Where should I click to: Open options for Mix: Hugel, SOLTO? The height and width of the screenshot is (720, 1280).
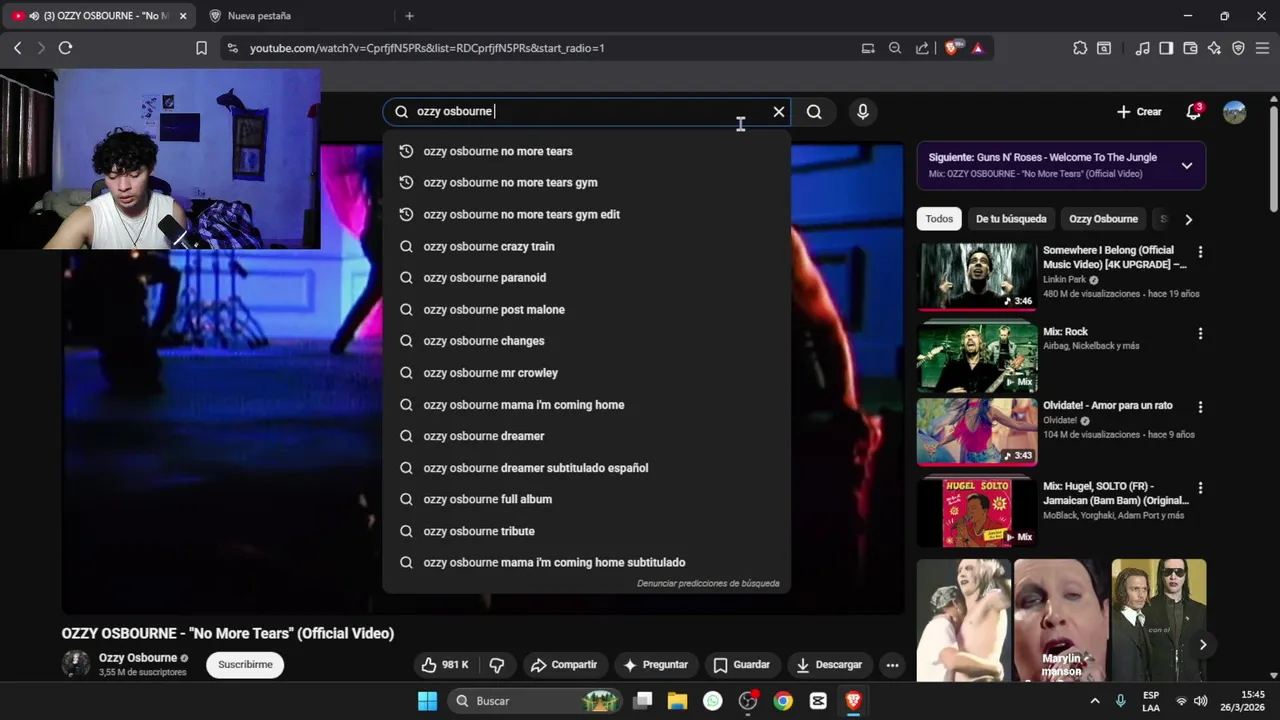point(1200,488)
